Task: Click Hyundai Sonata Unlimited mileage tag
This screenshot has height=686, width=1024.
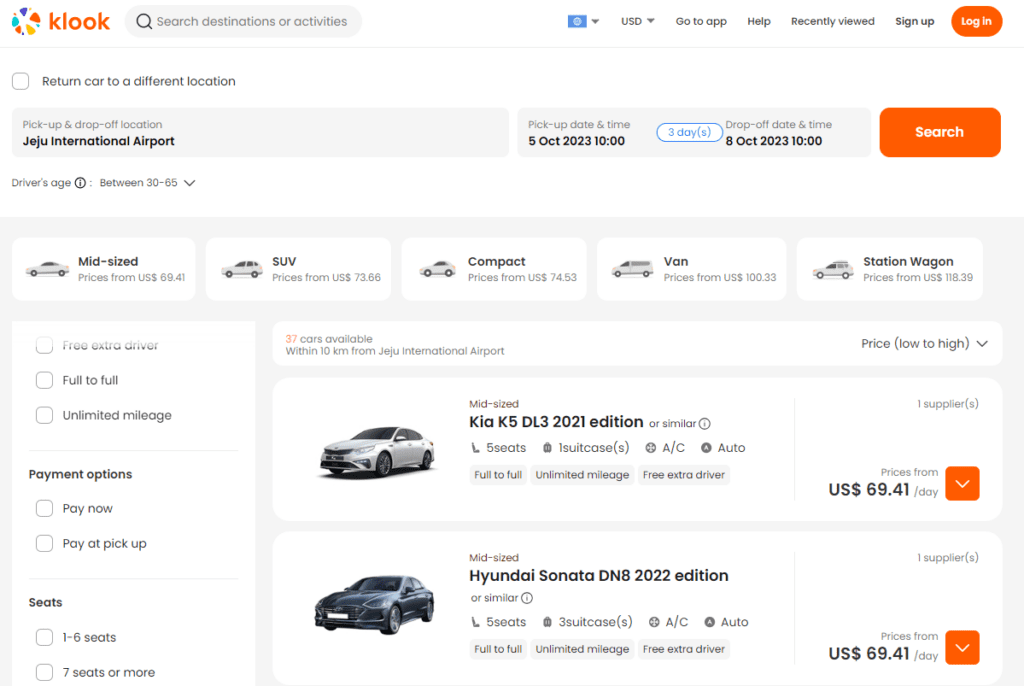Action: coord(583,649)
